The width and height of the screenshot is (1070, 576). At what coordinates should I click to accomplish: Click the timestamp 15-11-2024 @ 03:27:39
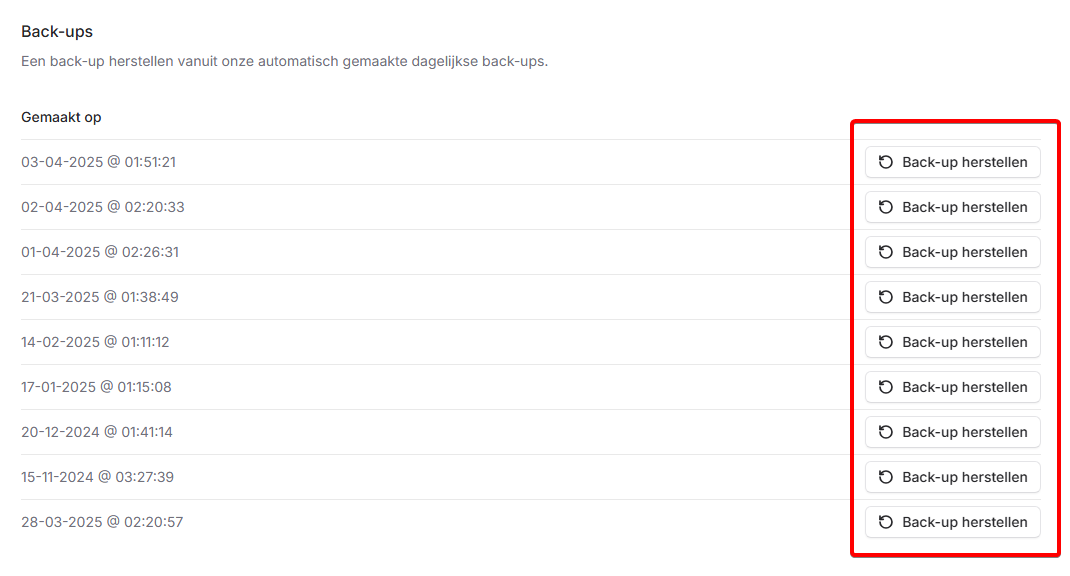[97, 477]
